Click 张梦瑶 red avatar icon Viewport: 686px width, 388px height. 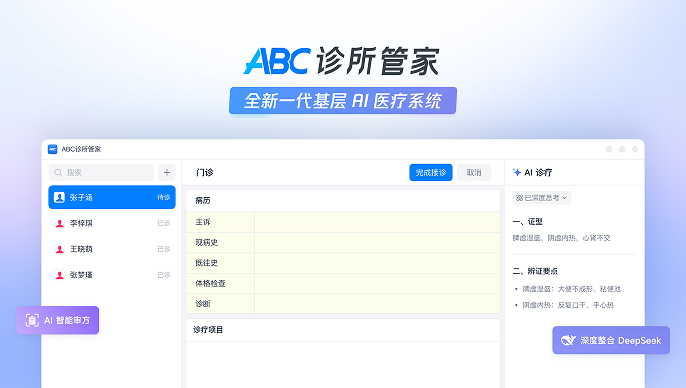click(59, 275)
